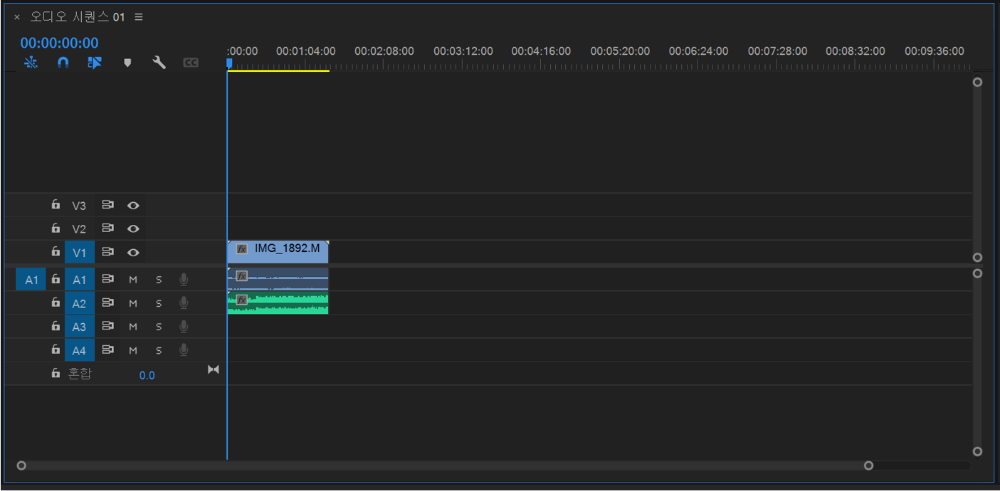Toggle lock on 혼합 mix track

click(x=56, y=373)
